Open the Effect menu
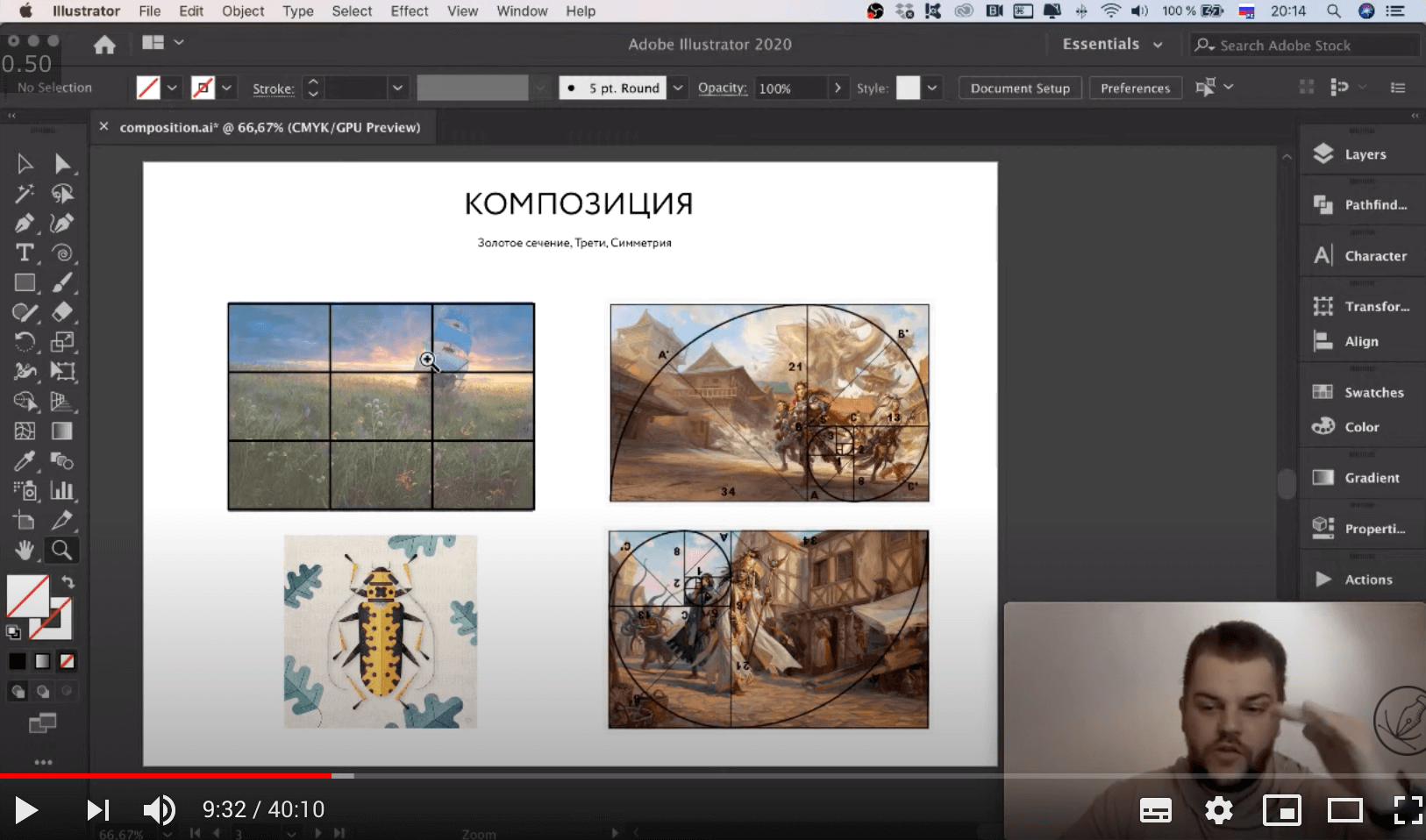 click(409, 11)
